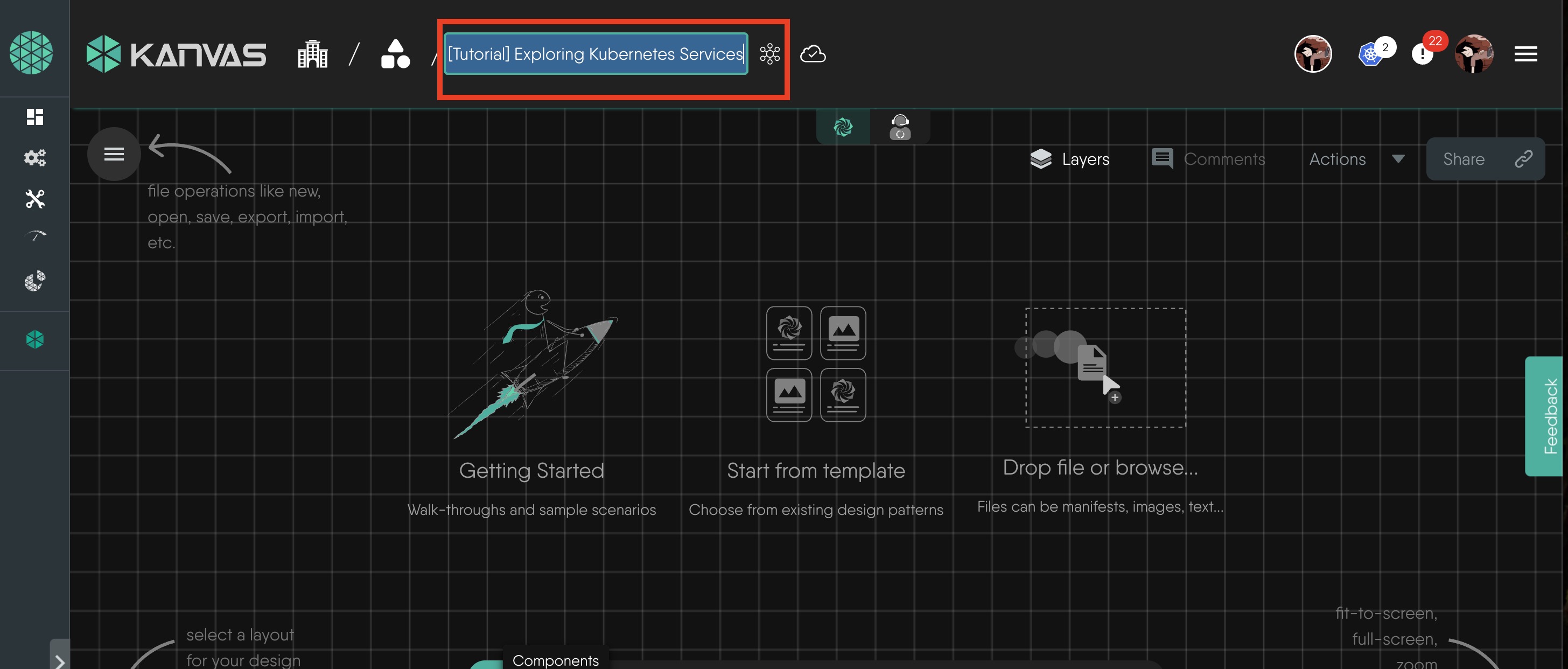The width and height of the screenshot is (1568, 669).
Task: Open Extensions icon in sidebar
Action: coord(34,281)
